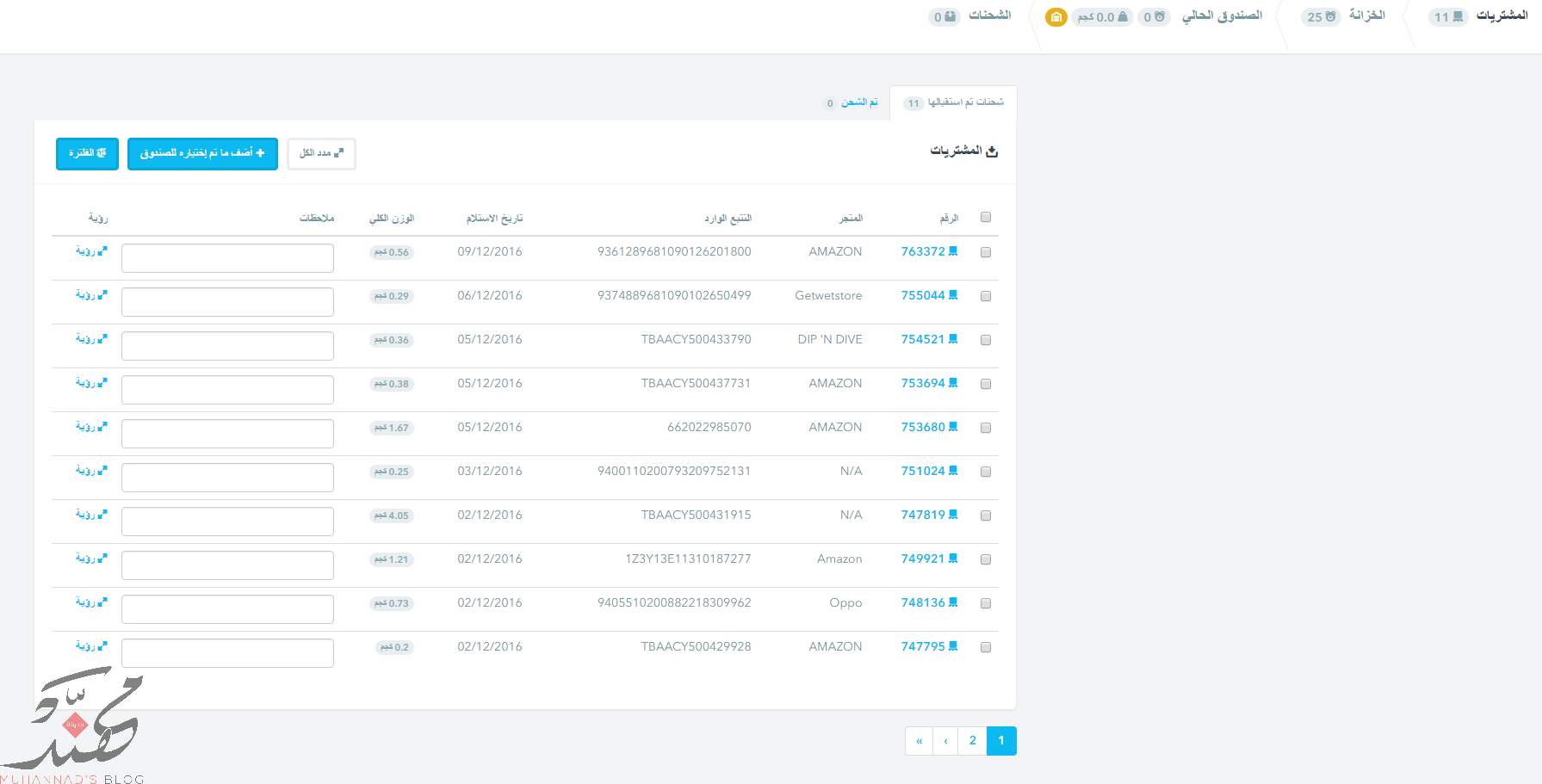Open purchase number 763372 link
This screenshot has width=1542, height=784.
pos(929,251)
